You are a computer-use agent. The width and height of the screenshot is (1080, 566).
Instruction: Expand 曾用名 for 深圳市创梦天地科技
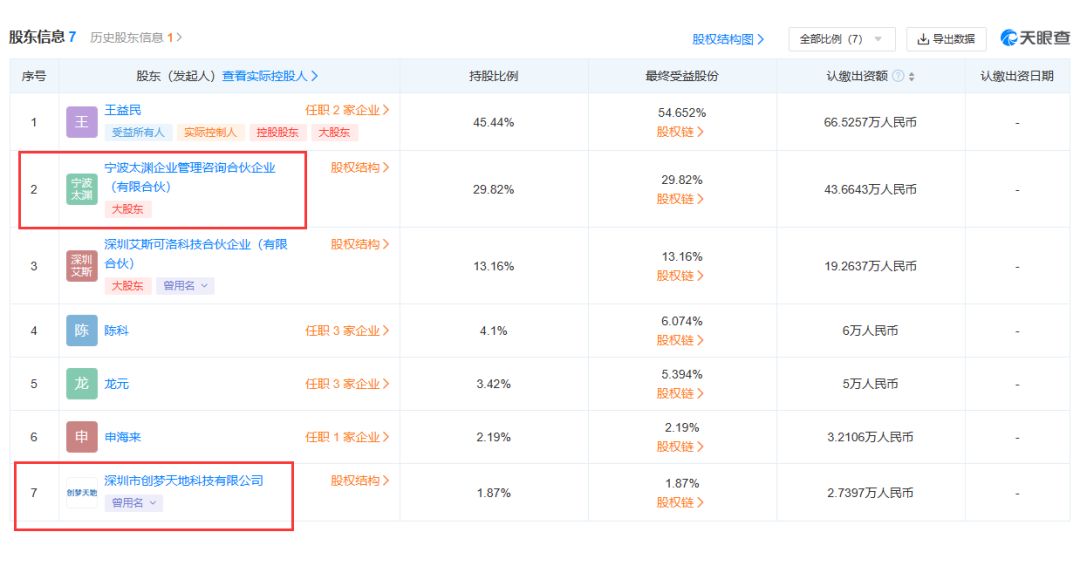[x=133, y=503]
